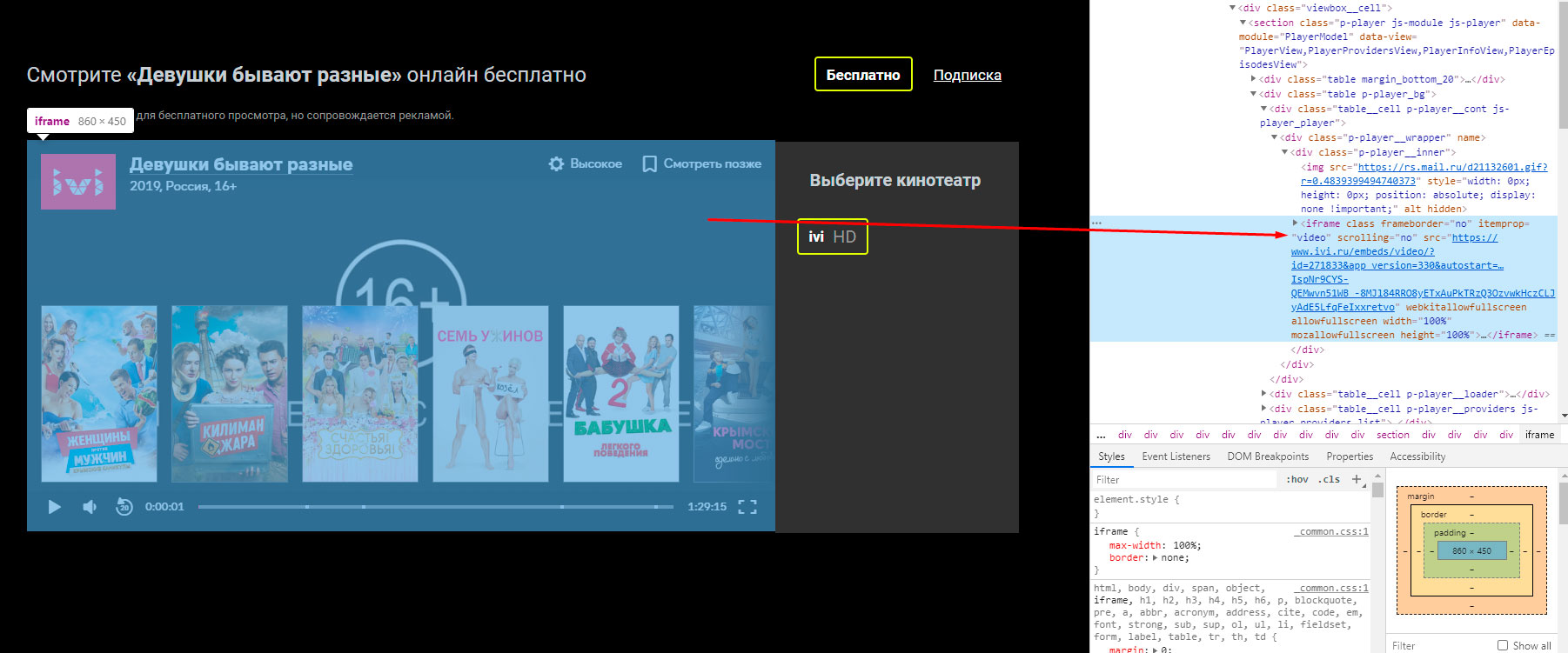Seek on the video progress bar

[435, 506]
